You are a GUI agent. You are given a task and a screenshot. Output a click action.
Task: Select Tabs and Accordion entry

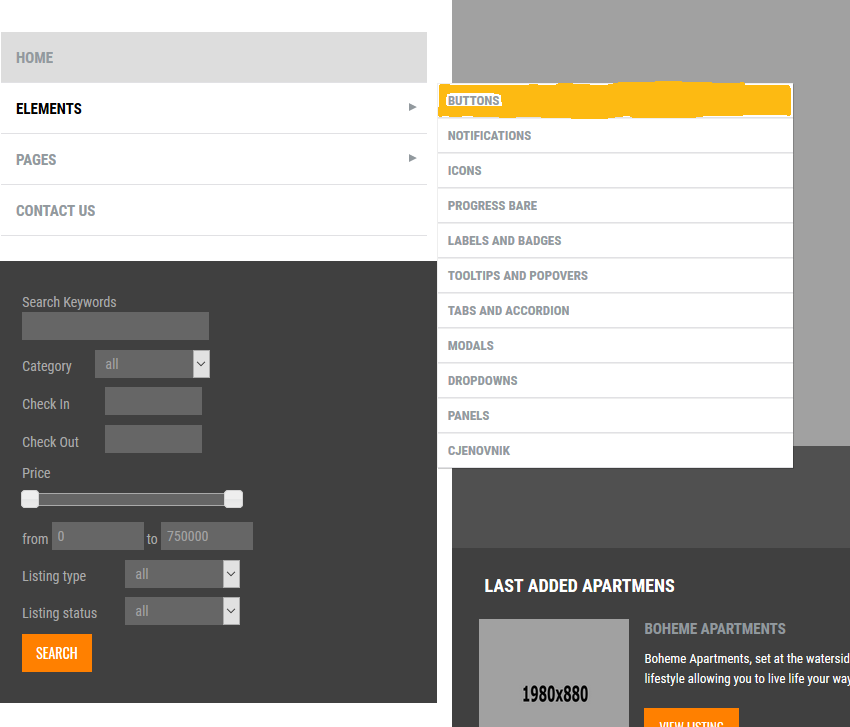509,311
